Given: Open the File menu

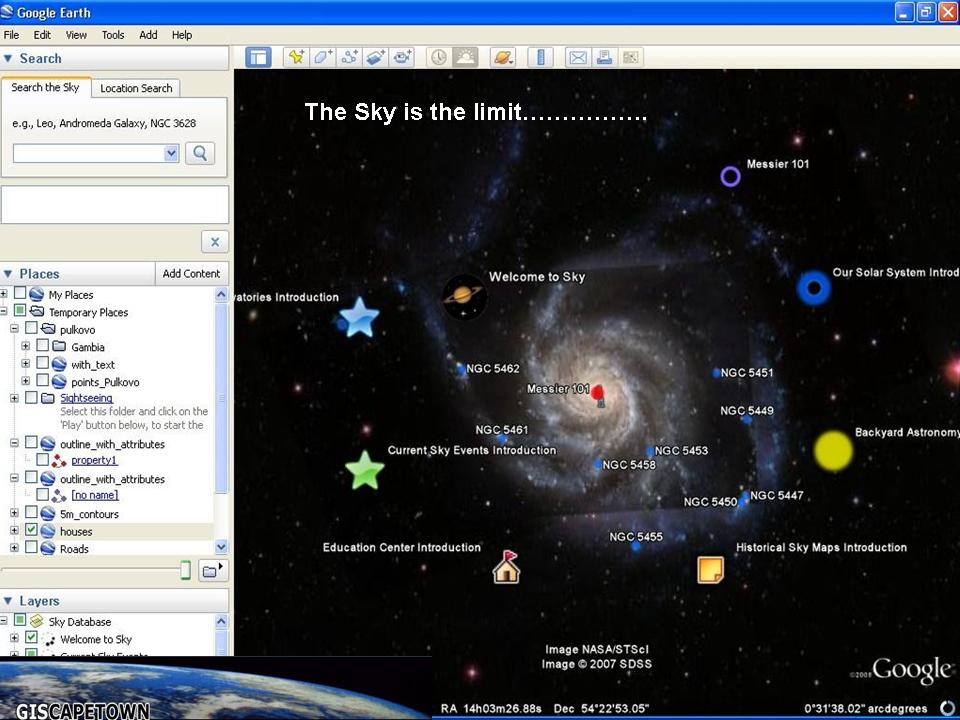Looking at the screenshot, I should pos(11,35).
